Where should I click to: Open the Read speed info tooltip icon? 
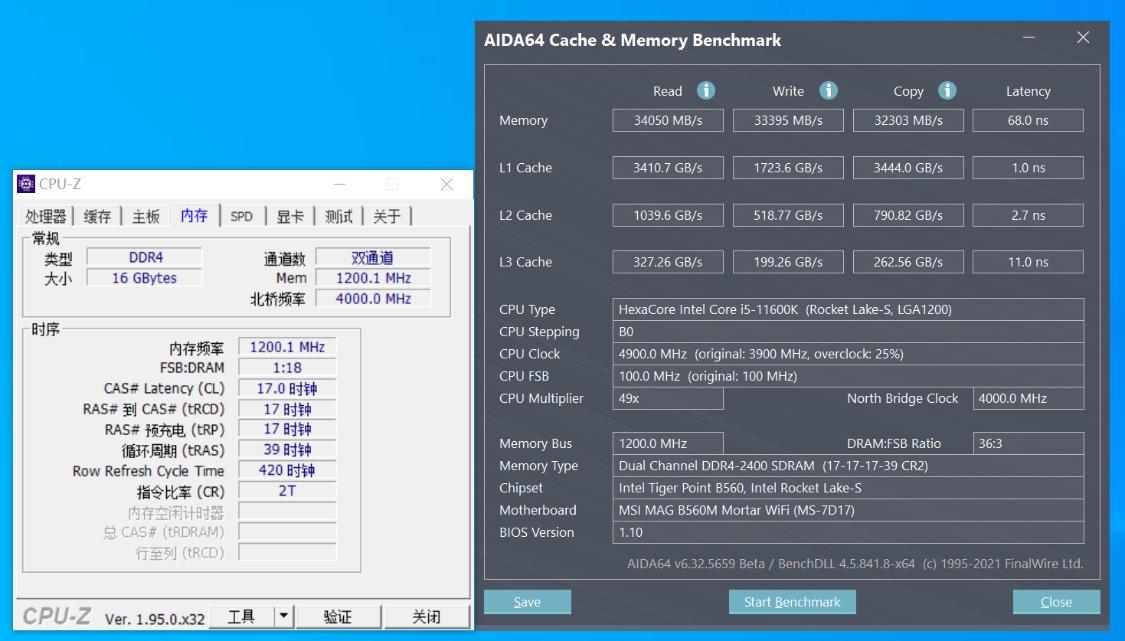point(706,90)
